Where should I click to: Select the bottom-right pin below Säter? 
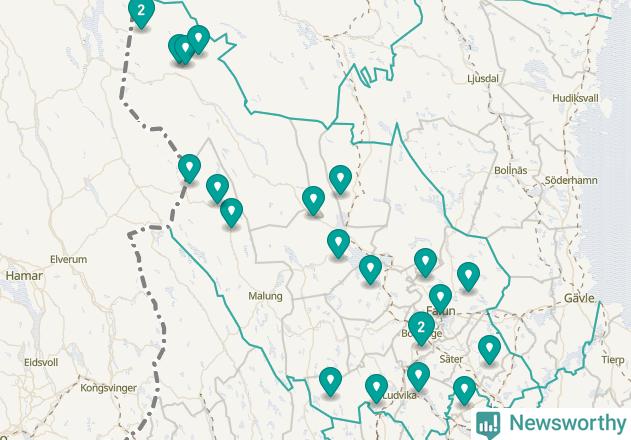pyautogui.click(x=464, y=390)
